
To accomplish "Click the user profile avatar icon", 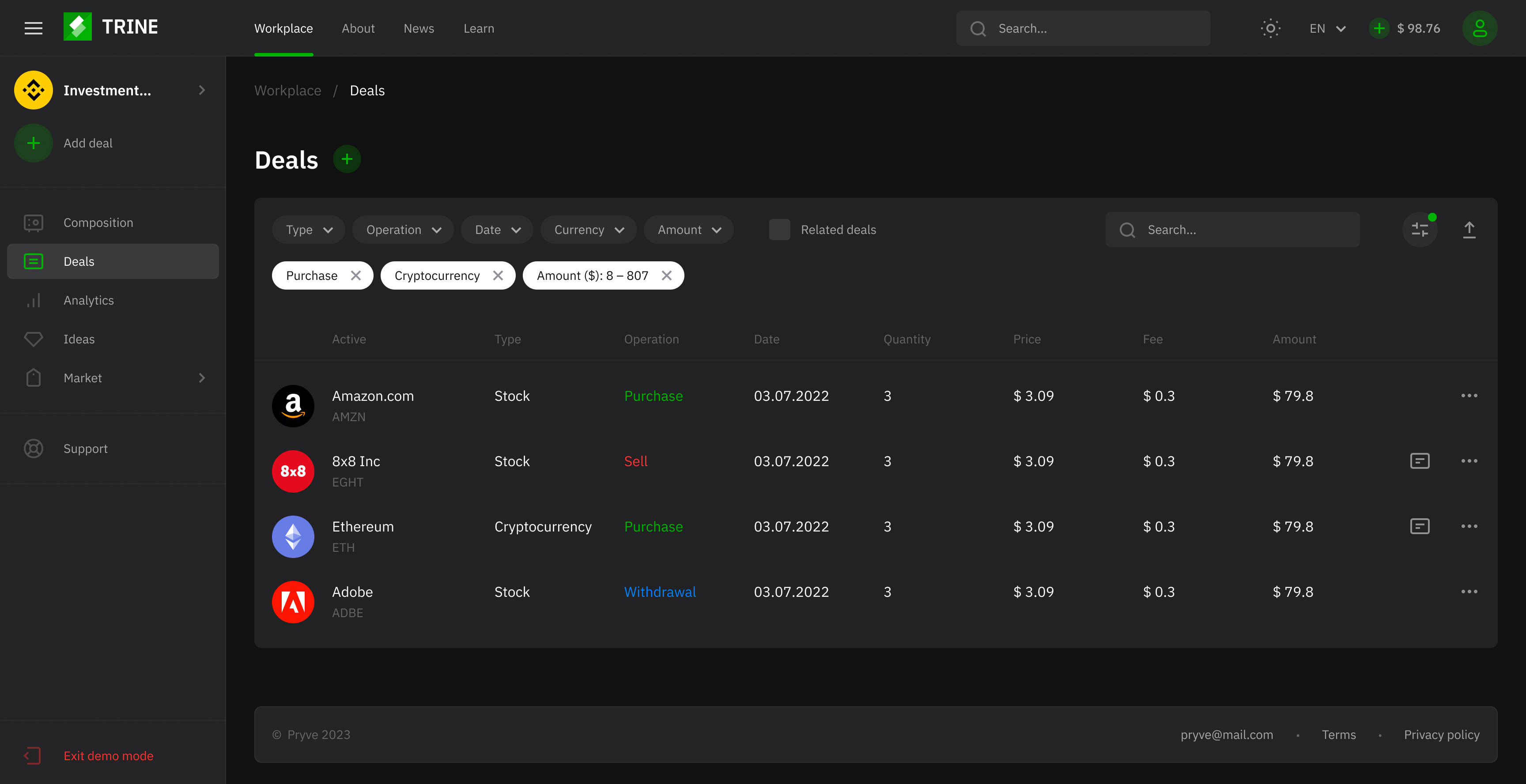I will pos(1479,28).
